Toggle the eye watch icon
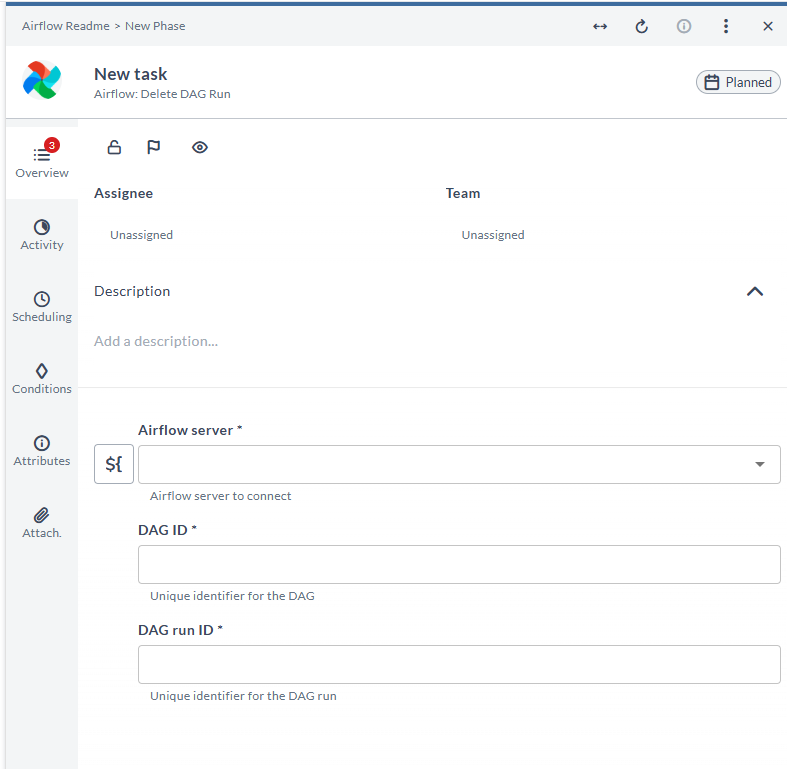Screen dimensions: 787x769 (200, 148)
